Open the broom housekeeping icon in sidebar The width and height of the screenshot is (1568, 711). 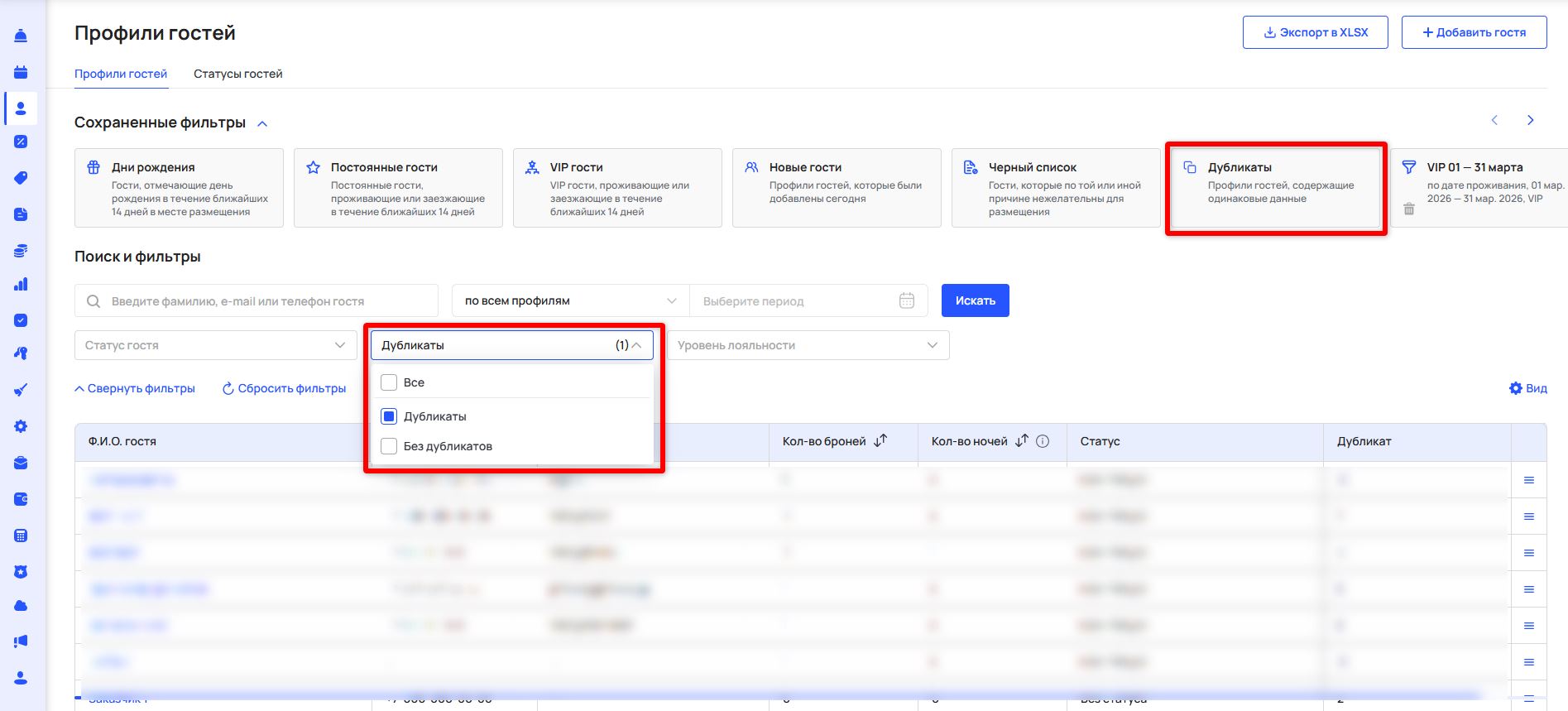(21, 390)
